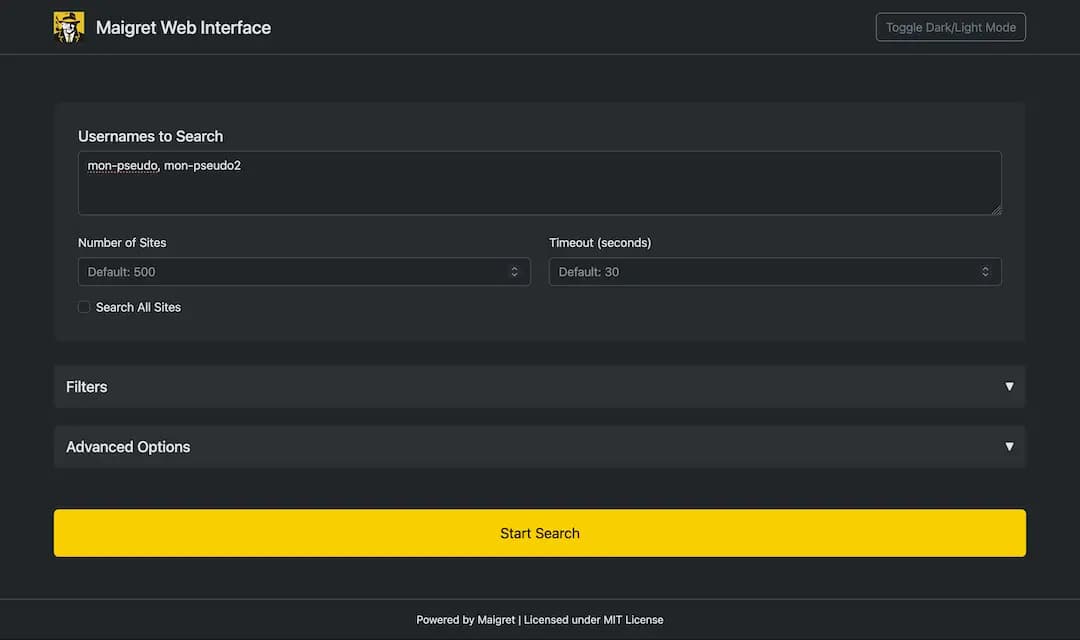This screenshot has width=1080, height=640.
Task: Click the Maigret detective logo icon
Action: point(68,26)
